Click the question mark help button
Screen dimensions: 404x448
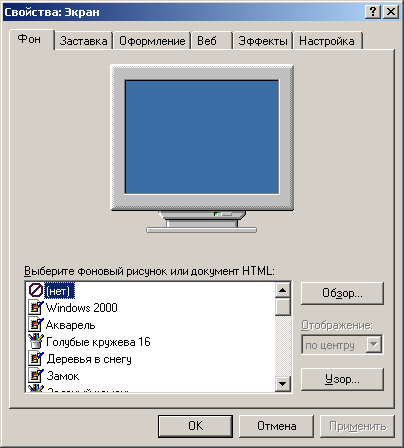(x=373, y=12)
